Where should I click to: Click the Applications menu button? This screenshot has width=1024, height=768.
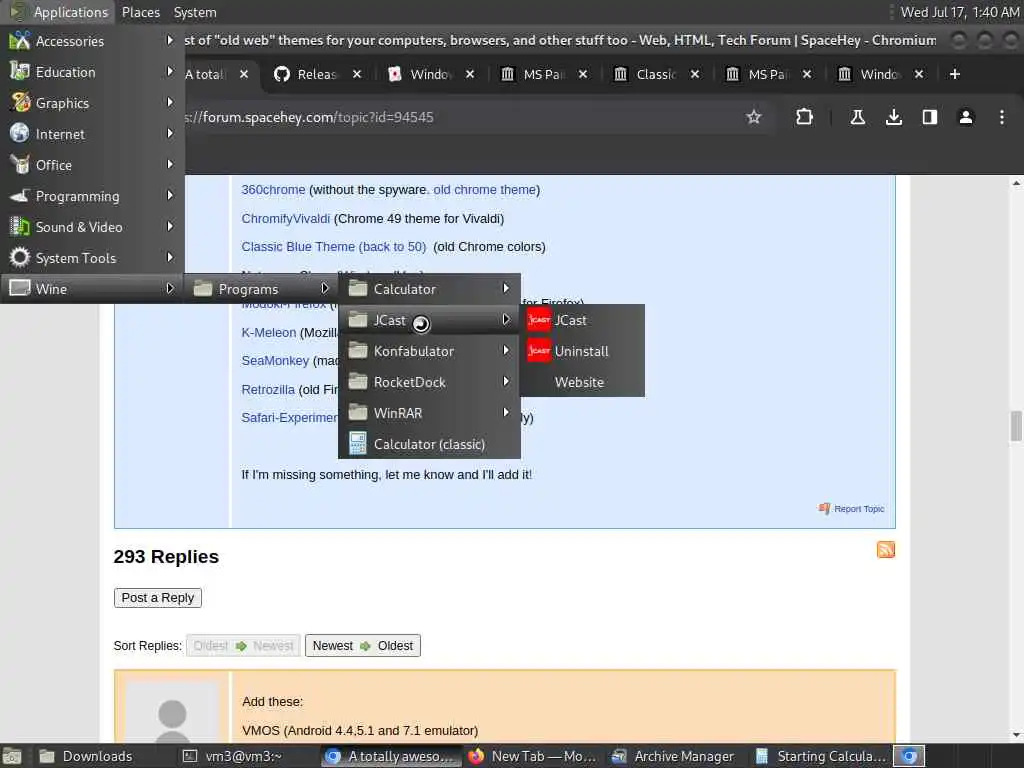pos(59,12)
